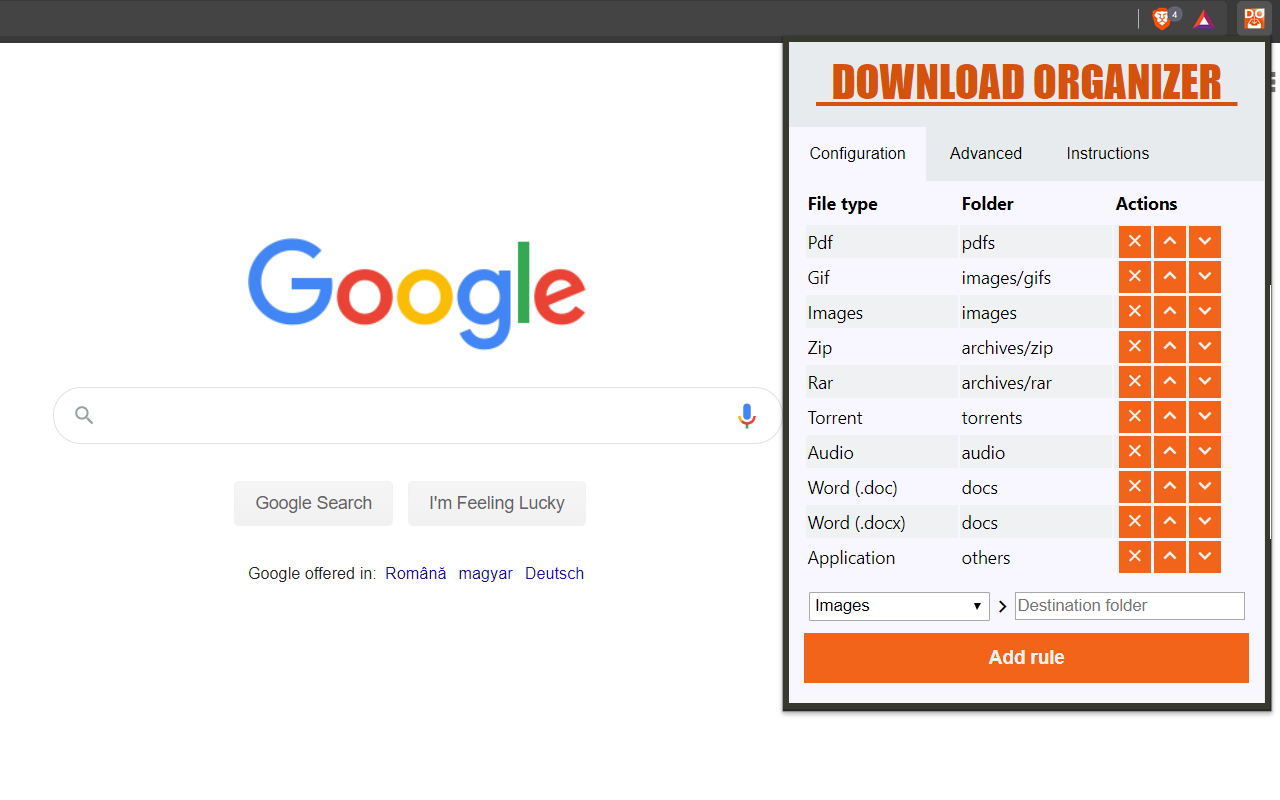Viewport: 1280px width, 800px height.
Task: Select the archives/zip folder cell
Action: point(1036,347)
